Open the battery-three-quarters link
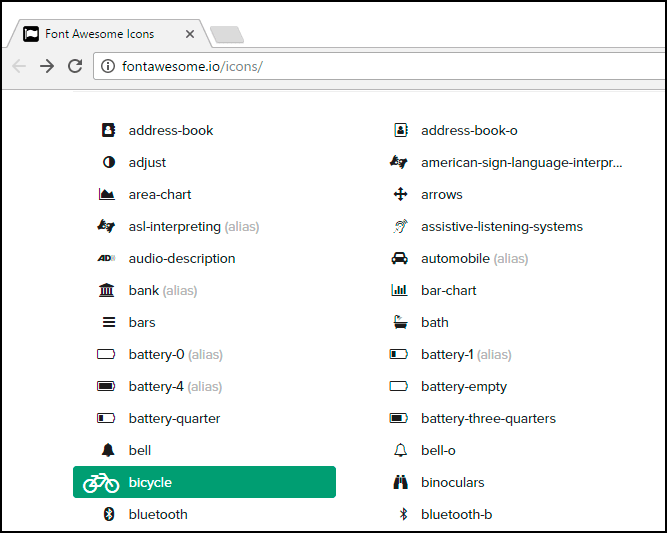The image size is (667, 533). [x=488, y=419]
